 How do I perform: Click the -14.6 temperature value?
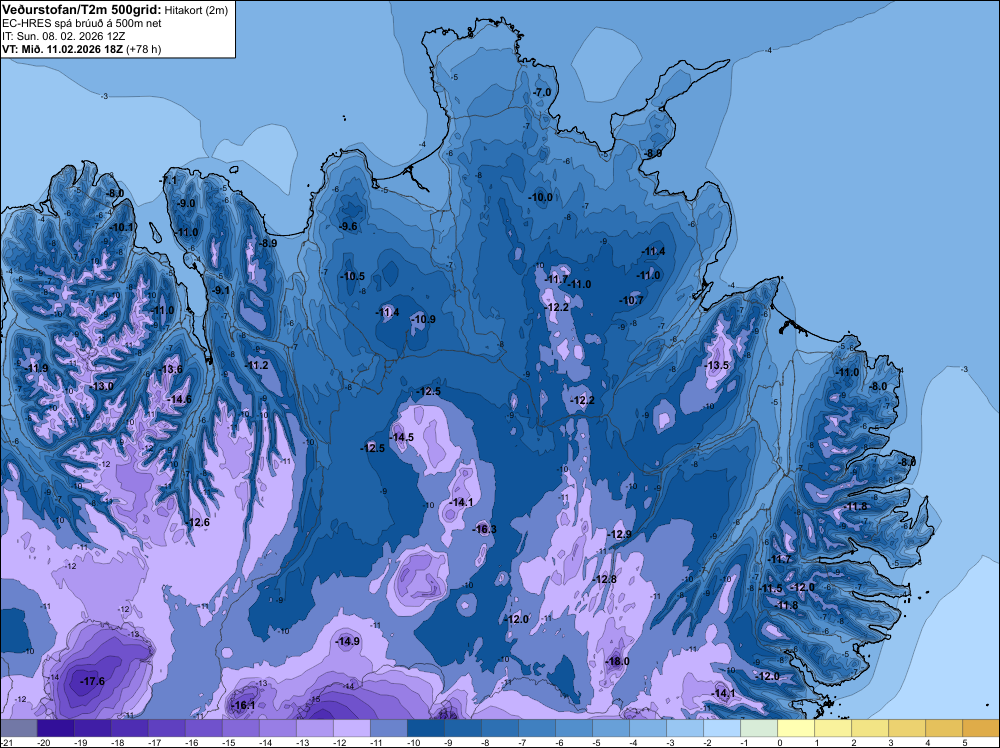179,399
